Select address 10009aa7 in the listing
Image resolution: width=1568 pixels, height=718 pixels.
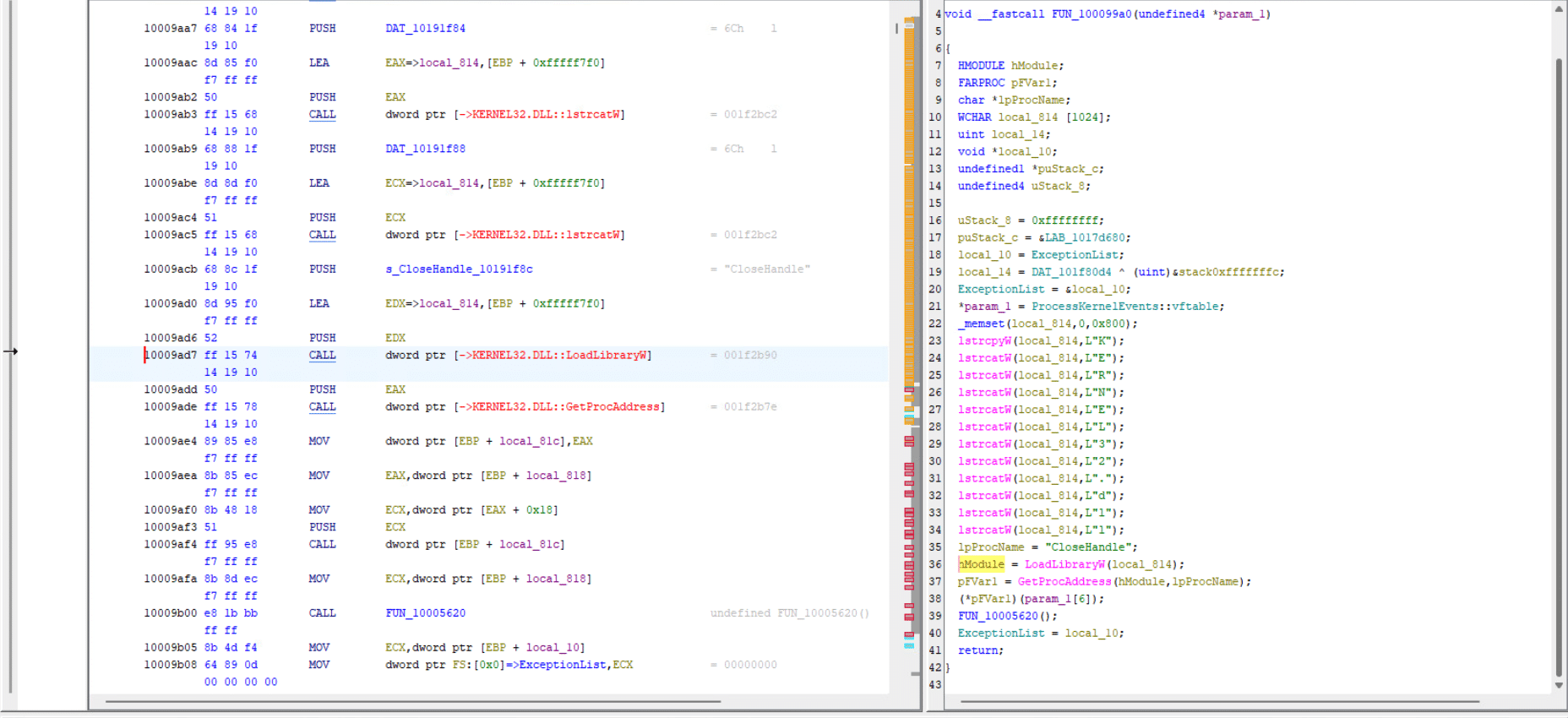[x=171, y=29]
